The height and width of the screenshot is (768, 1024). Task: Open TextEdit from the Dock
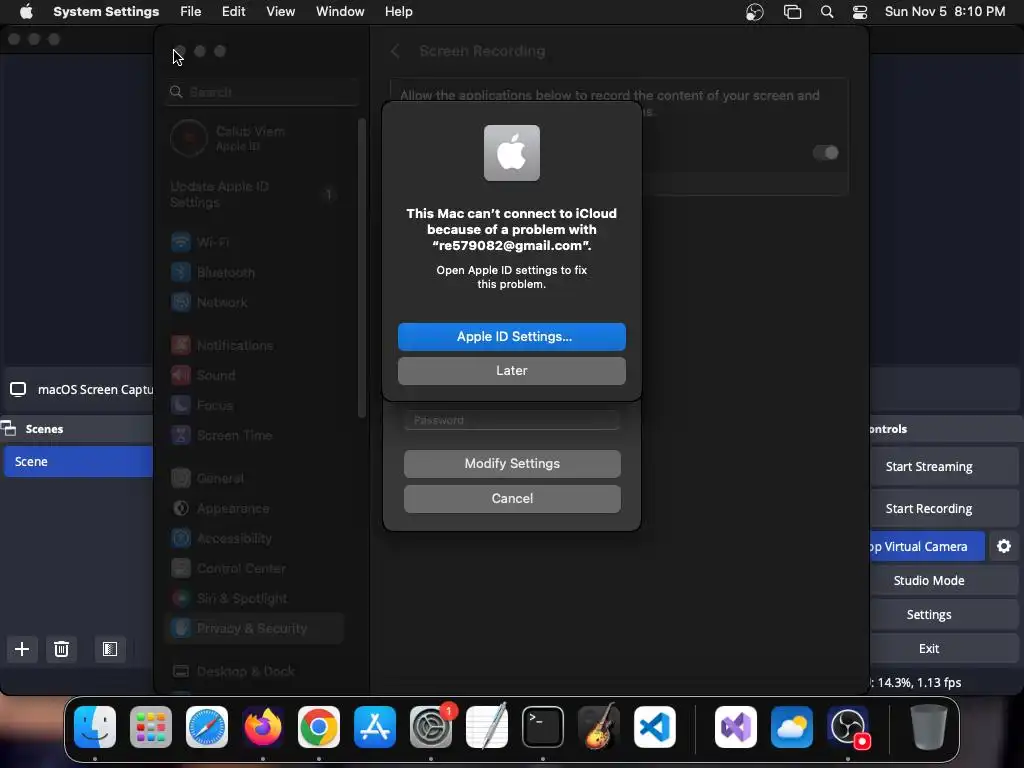coord(487,727)
